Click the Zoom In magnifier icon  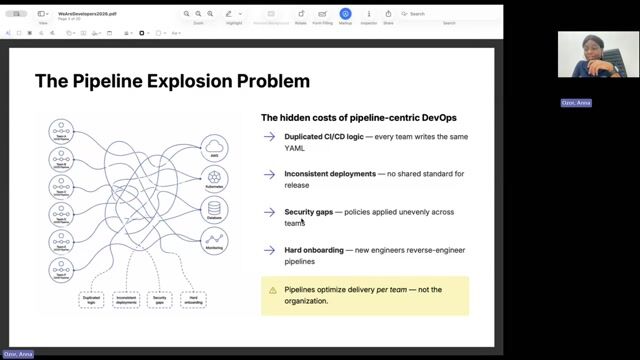(210, 14)
